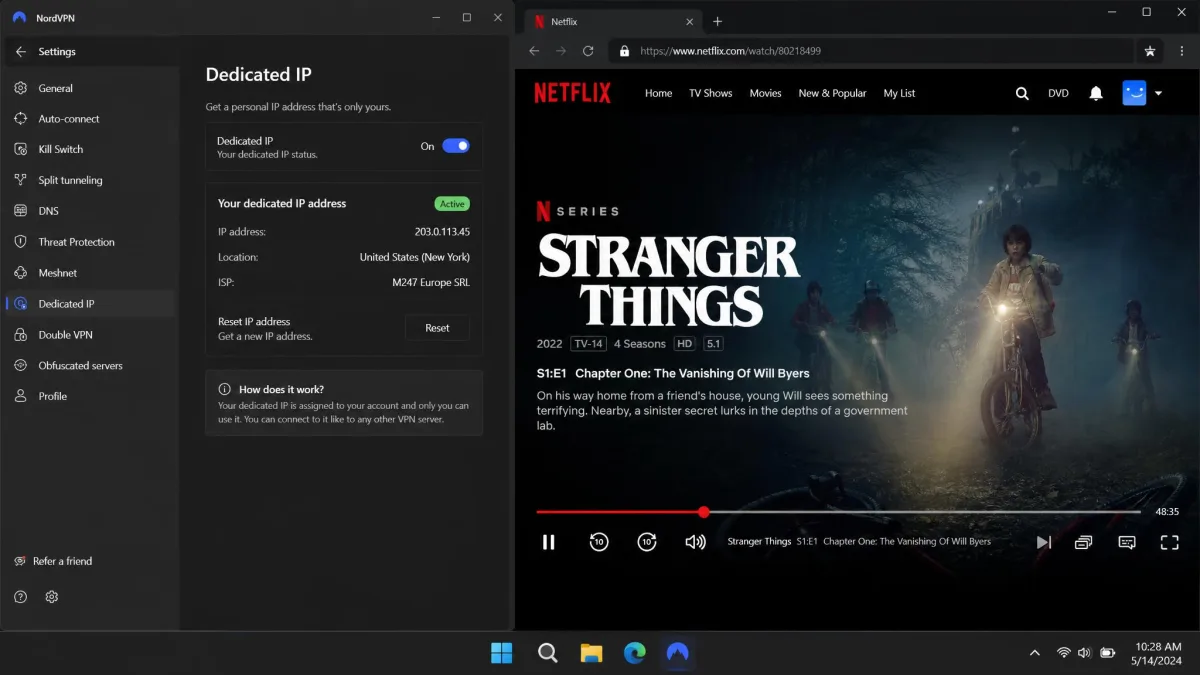
Task: Open Microsoft Edge from taskbar
Action: click(635, 653)
